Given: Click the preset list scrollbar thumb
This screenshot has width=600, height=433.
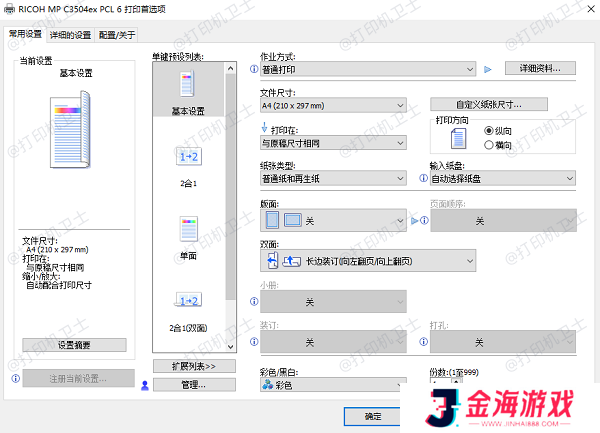Looking at the screenshot, I should pyautogui.click(x=230, y=187).
